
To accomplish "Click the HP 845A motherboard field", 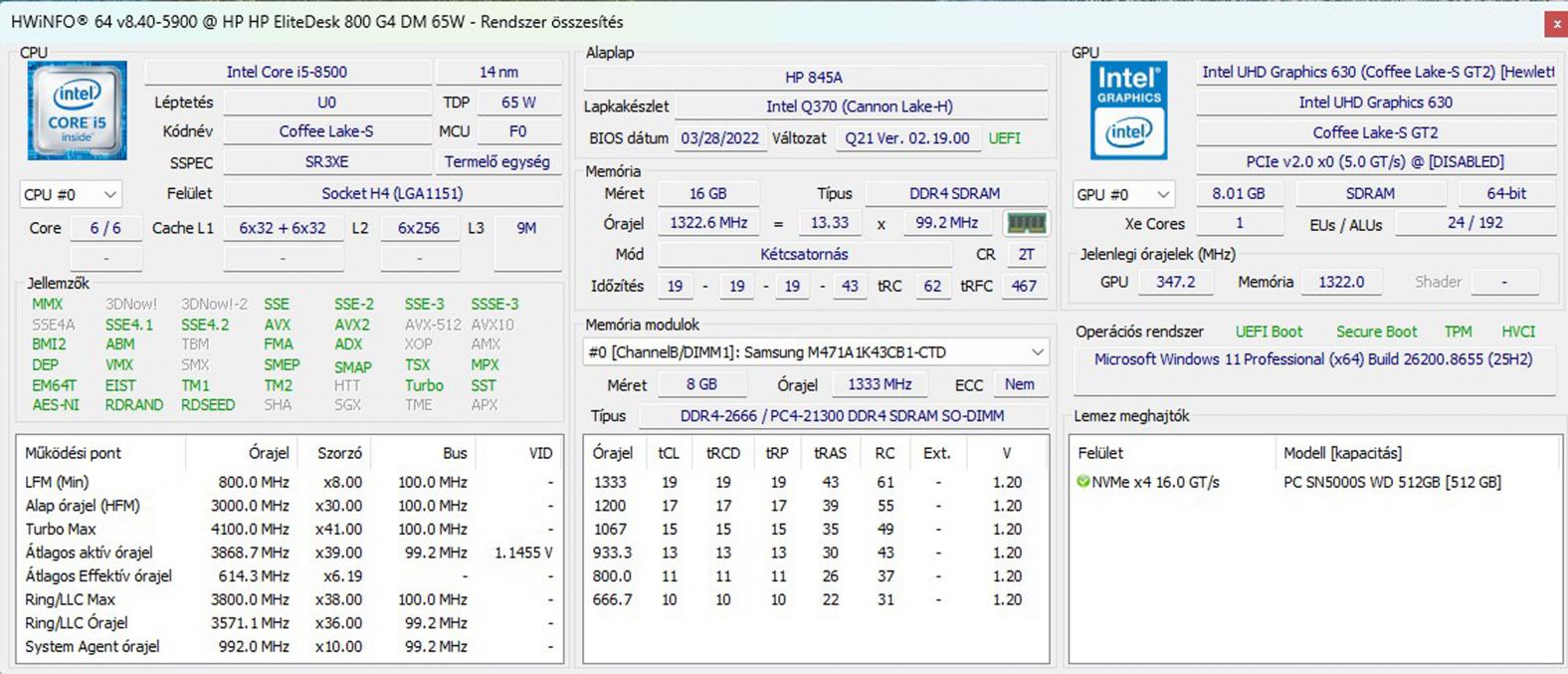I will point(814,77).
